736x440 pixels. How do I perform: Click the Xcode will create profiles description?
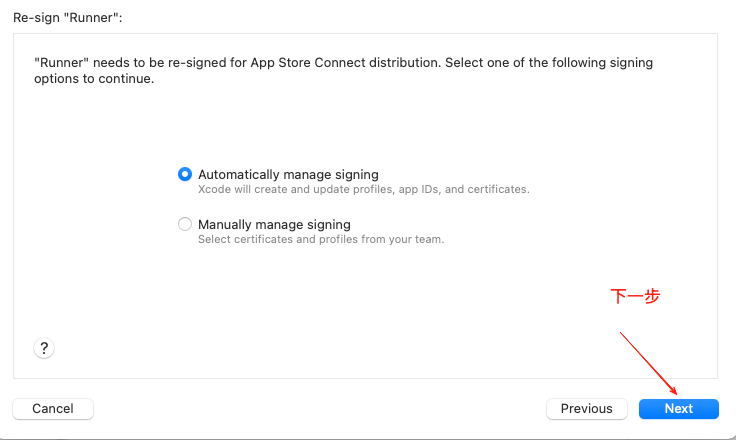pos(363,189)
